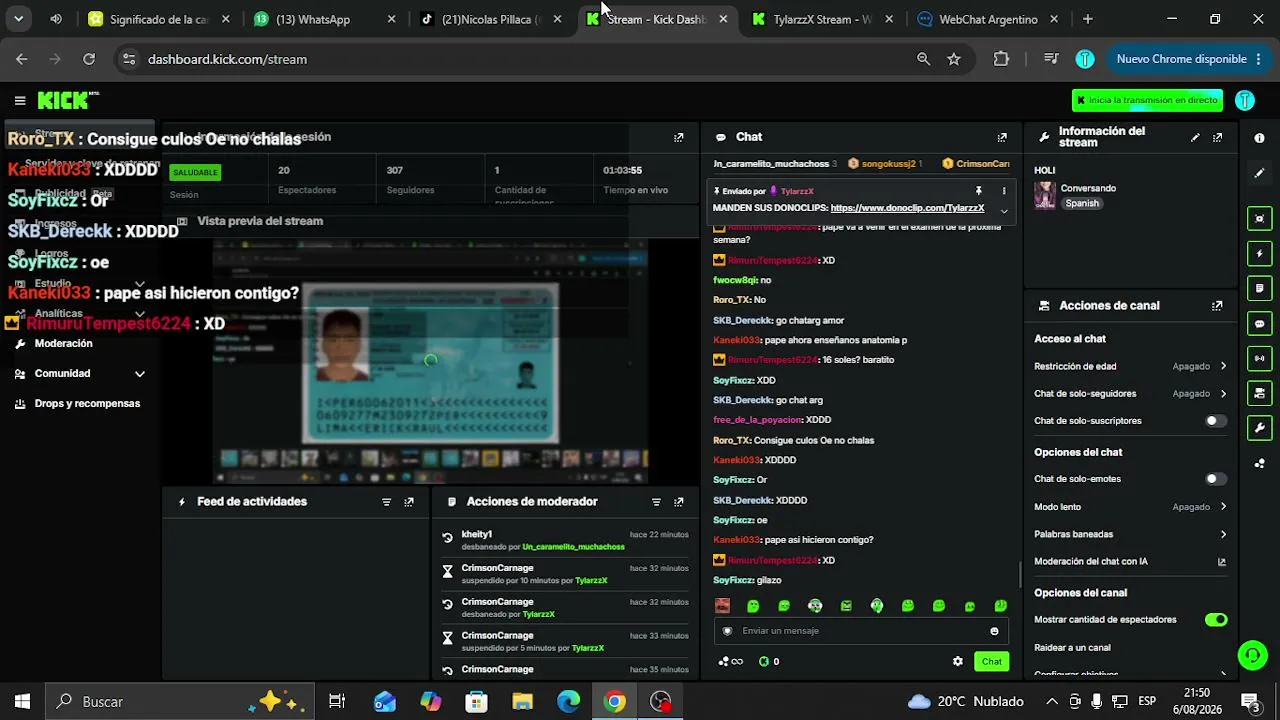Toggle the stream preview panel icon in right rail
The image size is (1280, 720).
tap(1259, 219)
